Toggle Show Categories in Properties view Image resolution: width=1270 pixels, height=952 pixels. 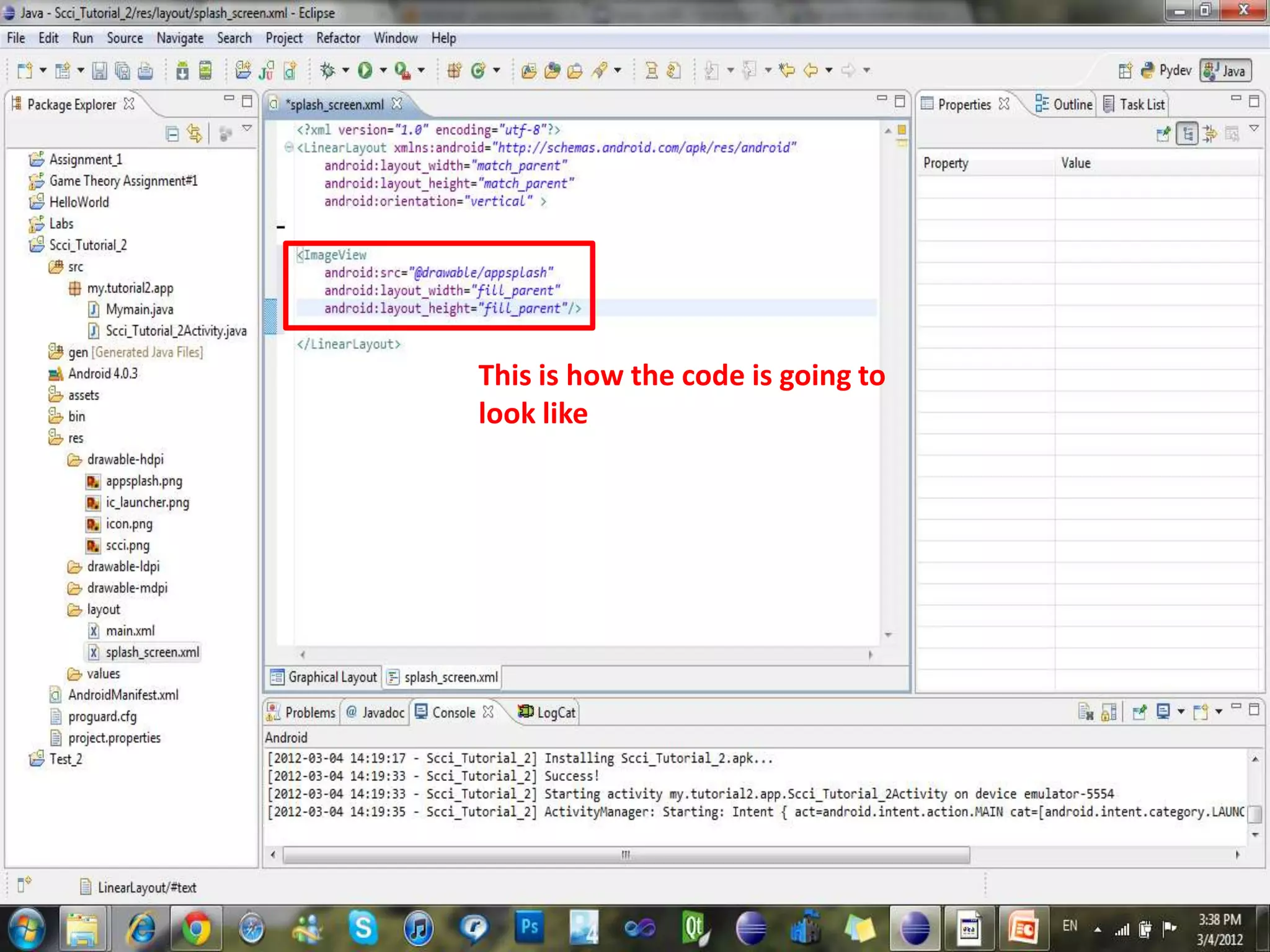(1188, 133)
